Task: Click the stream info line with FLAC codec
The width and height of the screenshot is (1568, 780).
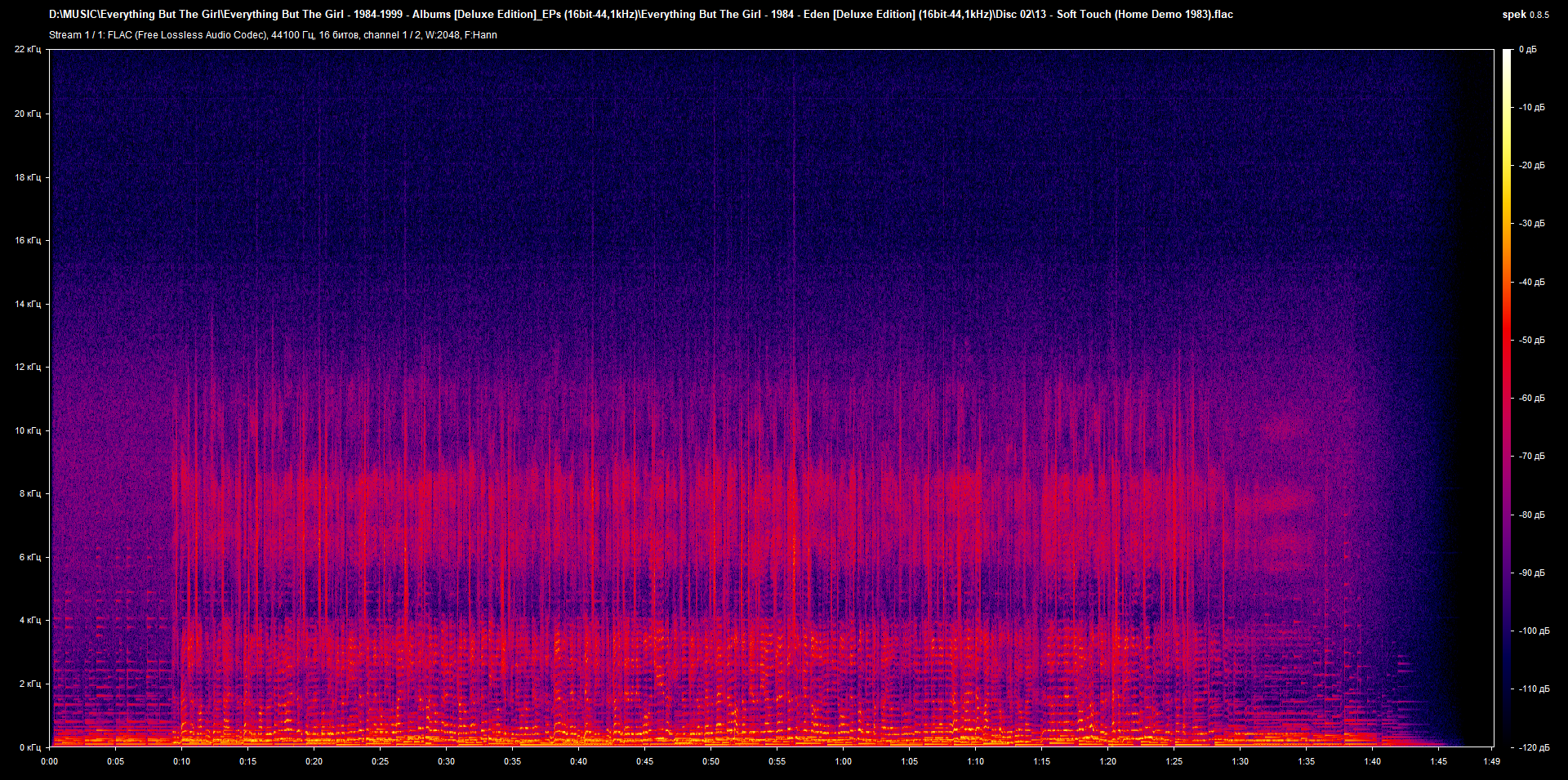Action: 273,35
